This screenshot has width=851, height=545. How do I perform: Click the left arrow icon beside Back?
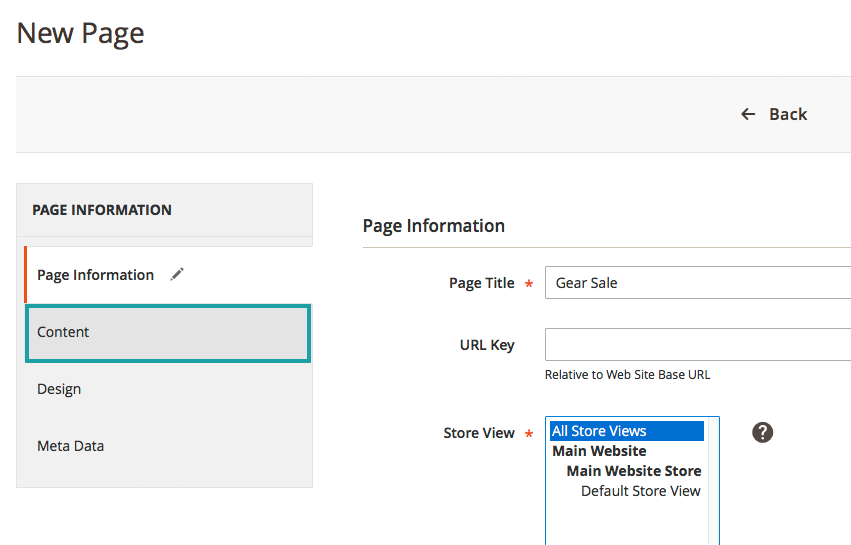click(748, 114)
